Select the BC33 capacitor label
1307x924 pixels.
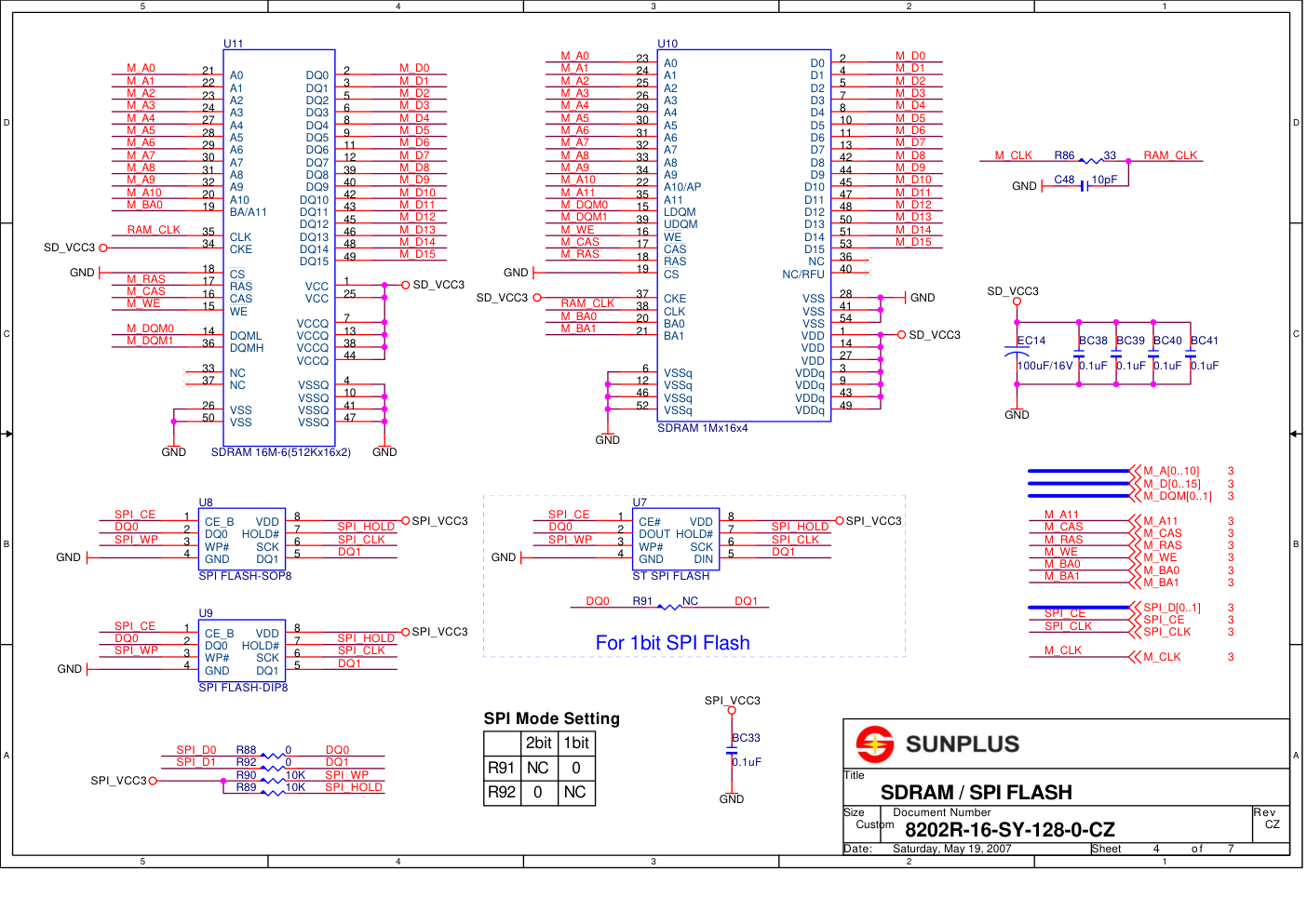click(747, 738)
